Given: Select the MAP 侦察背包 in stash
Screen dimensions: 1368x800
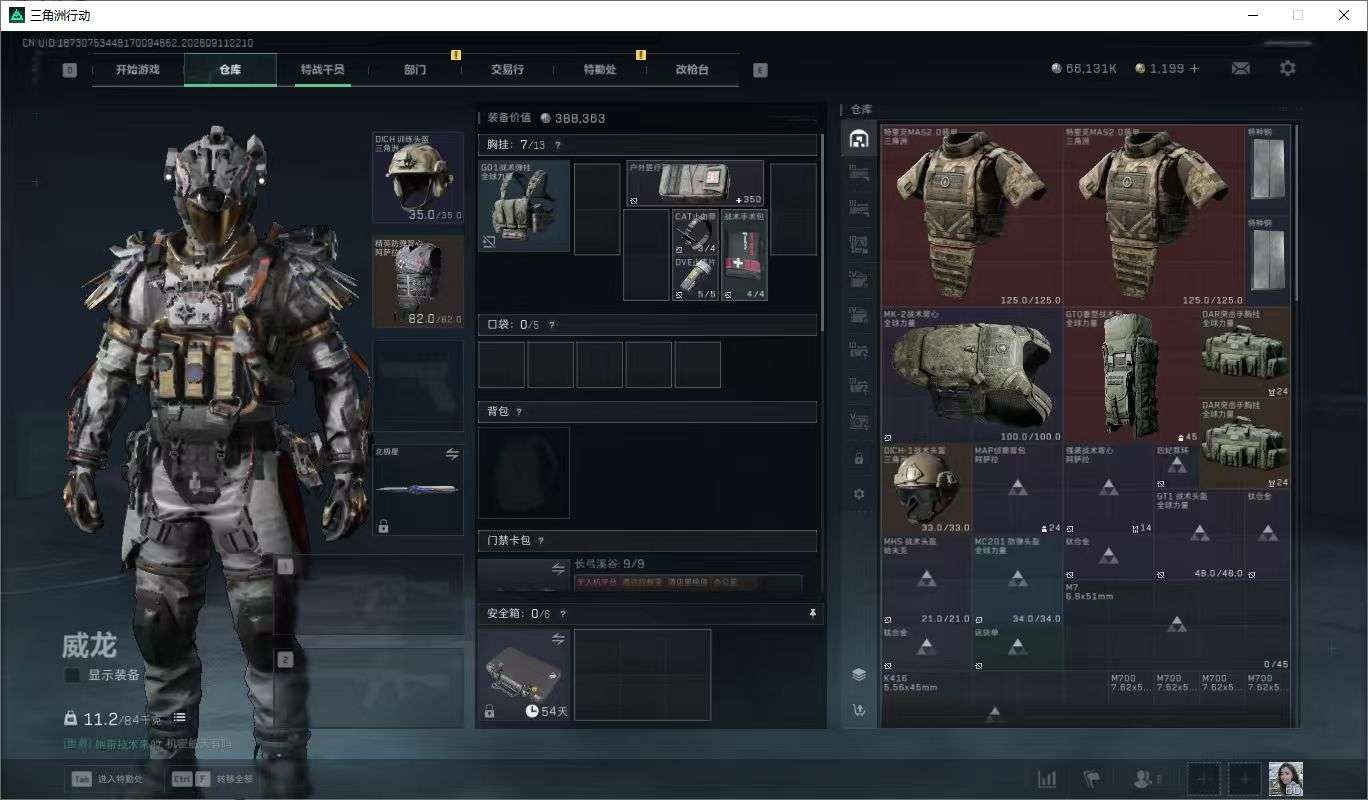Looking at the screenshot, I should (x=1018, y=489).
